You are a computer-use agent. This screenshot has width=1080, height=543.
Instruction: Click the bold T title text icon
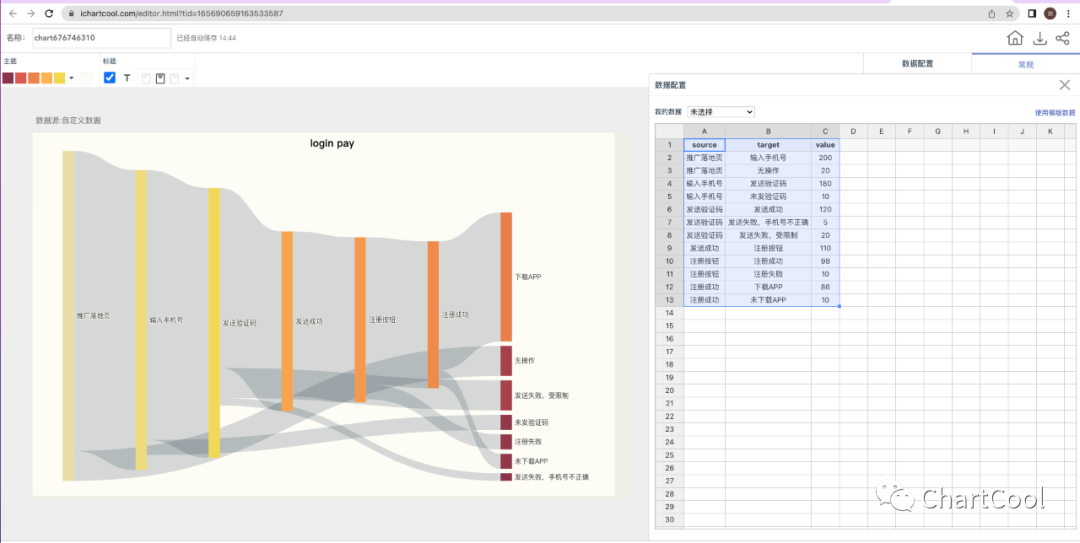point(127,78)
